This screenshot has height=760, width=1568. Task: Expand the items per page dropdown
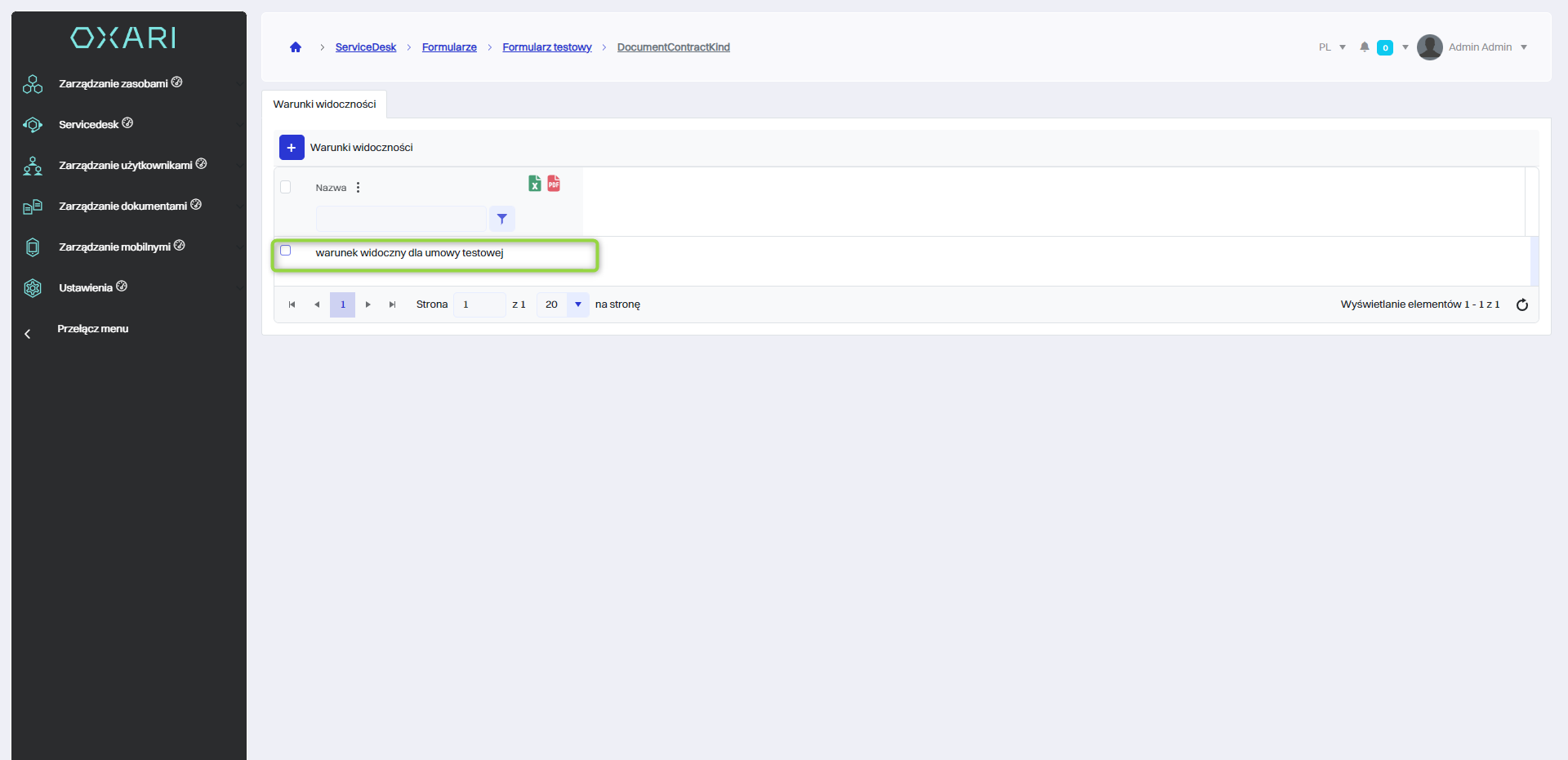(x=577, y=304)
